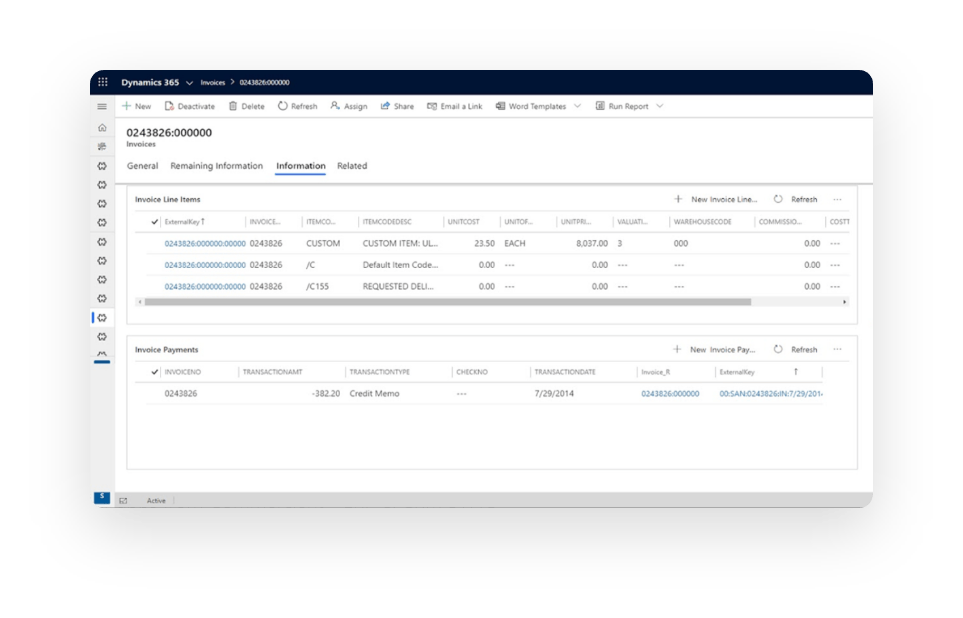
Task: Click the Deactivate command
Action: pyautogui.click(x=190, y=106)
